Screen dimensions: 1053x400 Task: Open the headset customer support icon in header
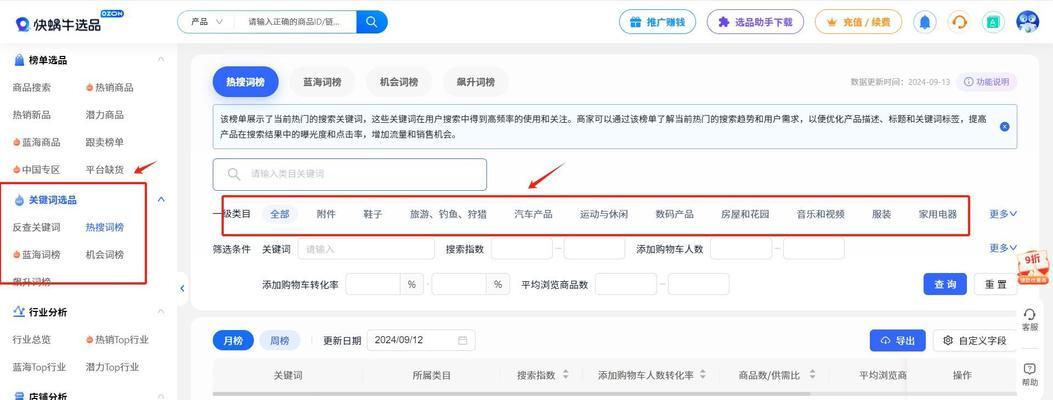click(x=959, y=22)
